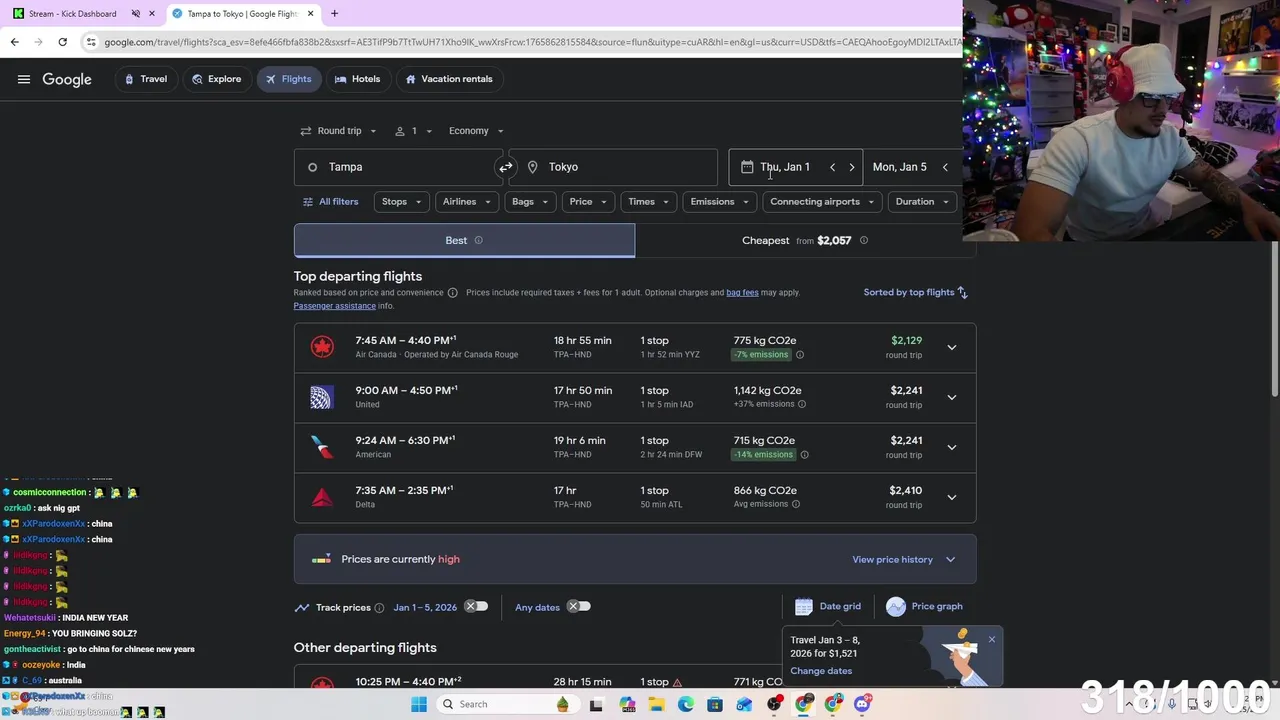Open the Emissions filter dropdown
Image resolution: width=1280 pixels, height=720 pixels.
pyautogui.click(x=720, y=202)
